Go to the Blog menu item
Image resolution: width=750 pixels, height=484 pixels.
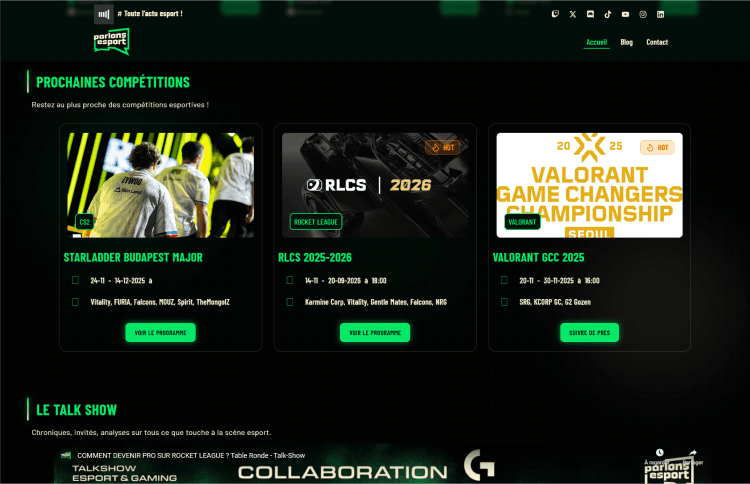pos(627,42)
